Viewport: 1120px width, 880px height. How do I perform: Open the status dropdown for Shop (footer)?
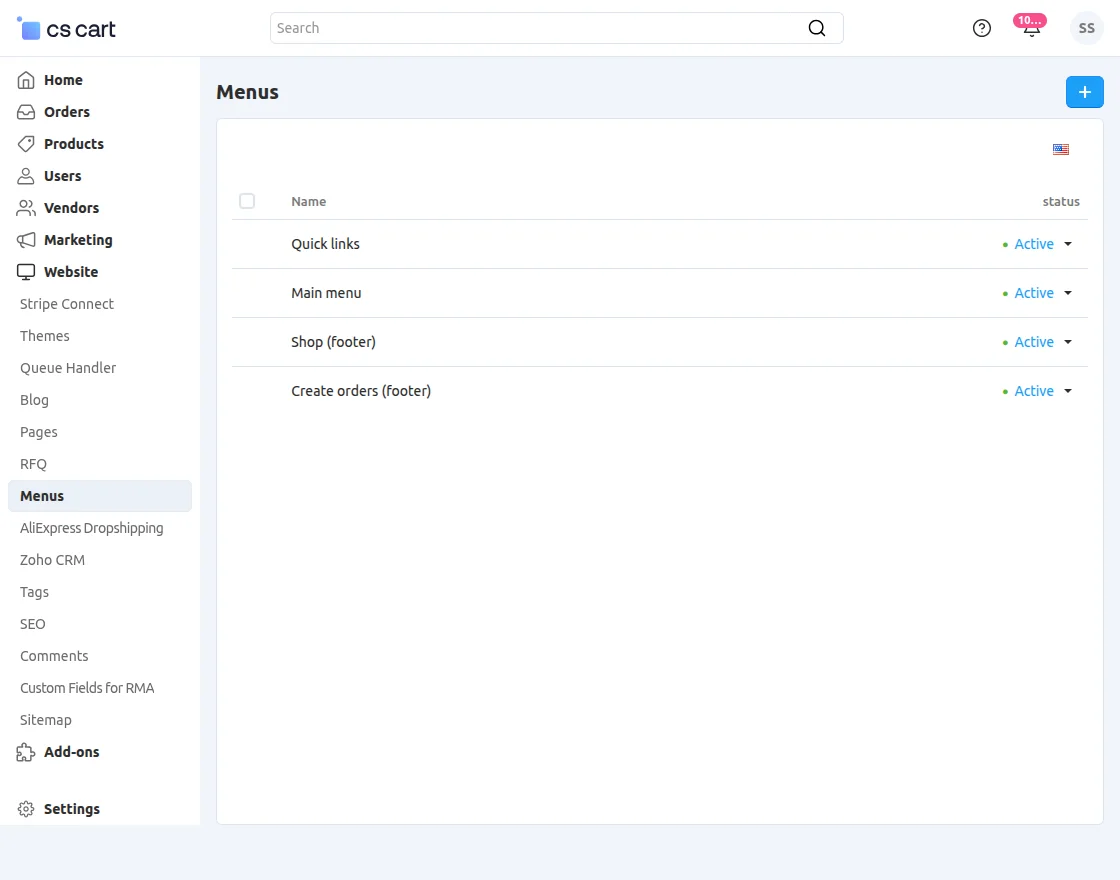(1067, 341)
